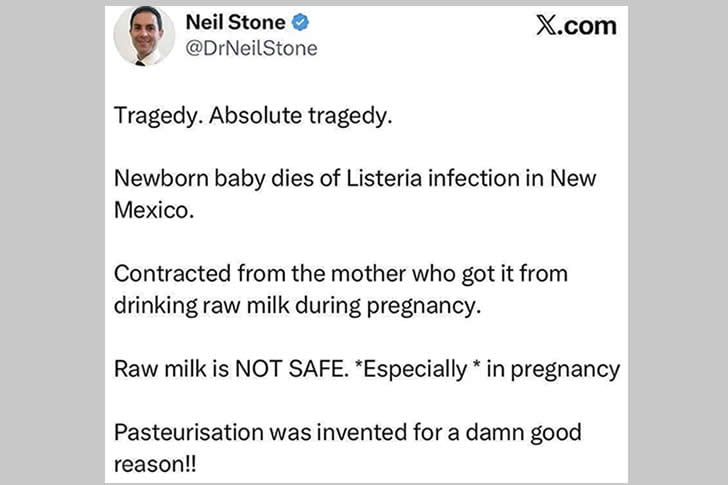728x485 pixels.
Task: Open the @DrNeilStone handle
Action: click(x=252, y=48)
